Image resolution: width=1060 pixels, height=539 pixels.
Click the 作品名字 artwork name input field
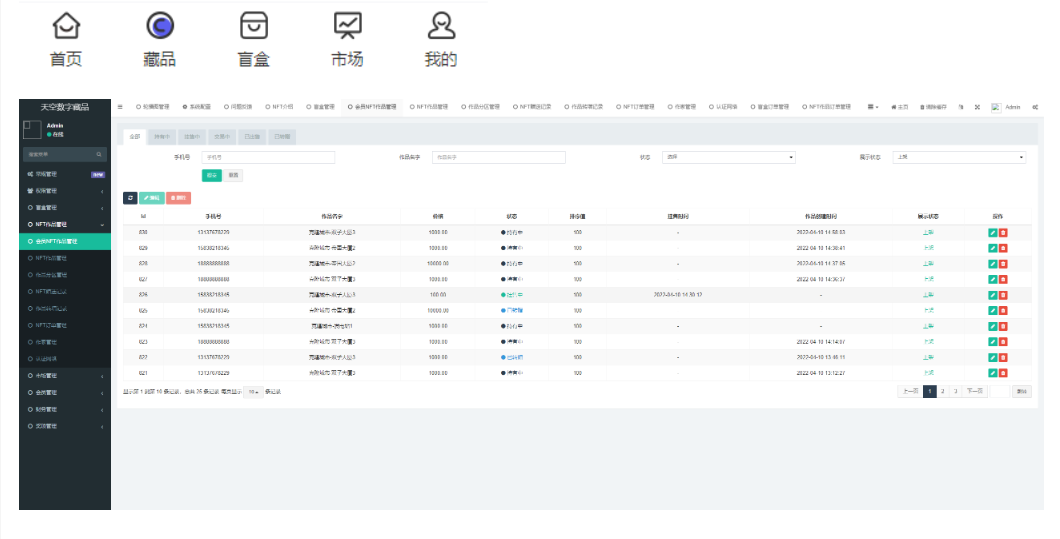(499, 157)
